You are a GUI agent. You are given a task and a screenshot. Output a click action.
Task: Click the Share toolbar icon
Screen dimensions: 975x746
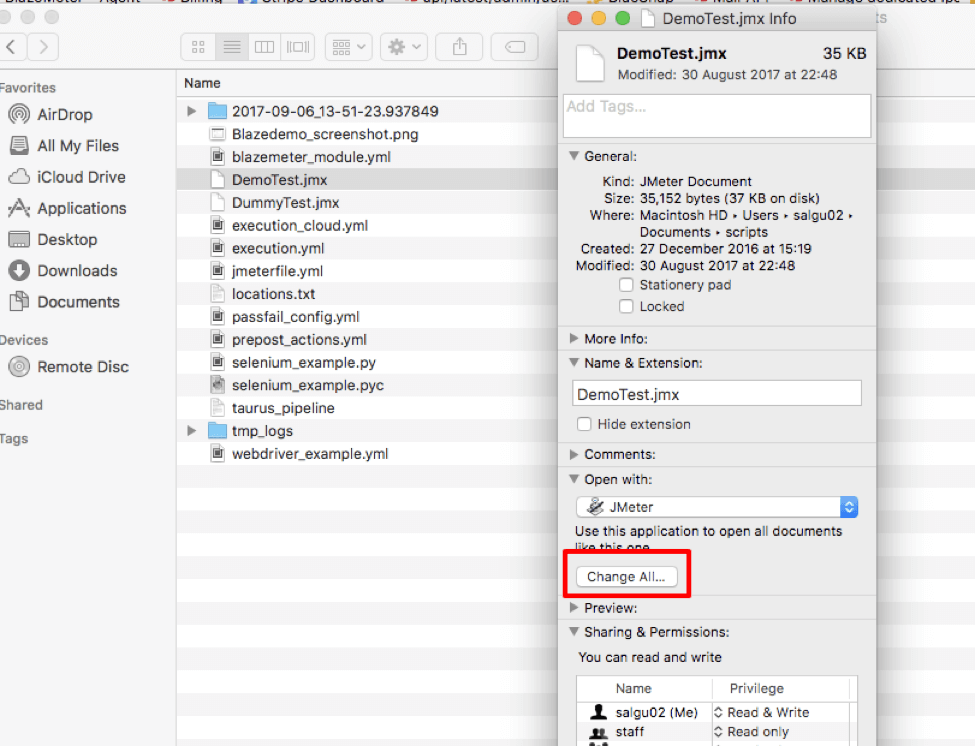click(x=460, y=47)
